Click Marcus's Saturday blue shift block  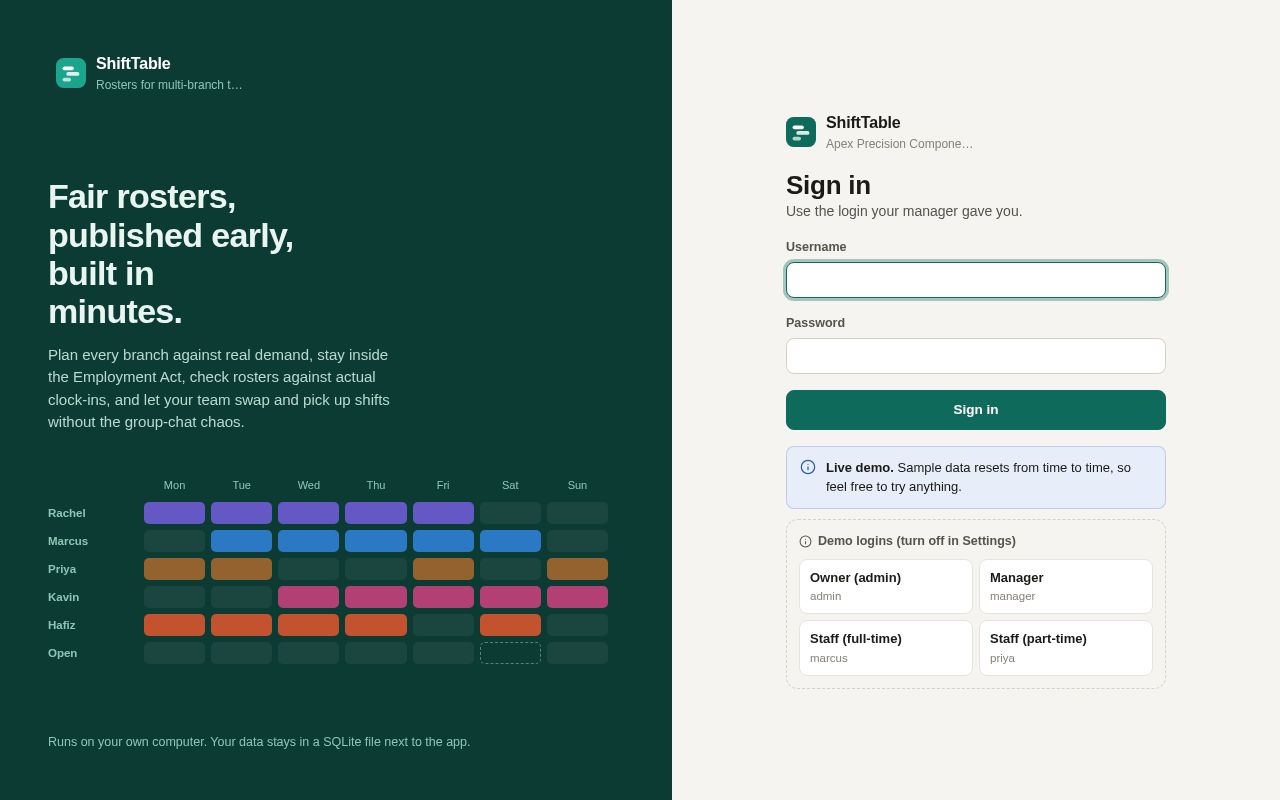(x=510, y=541)
